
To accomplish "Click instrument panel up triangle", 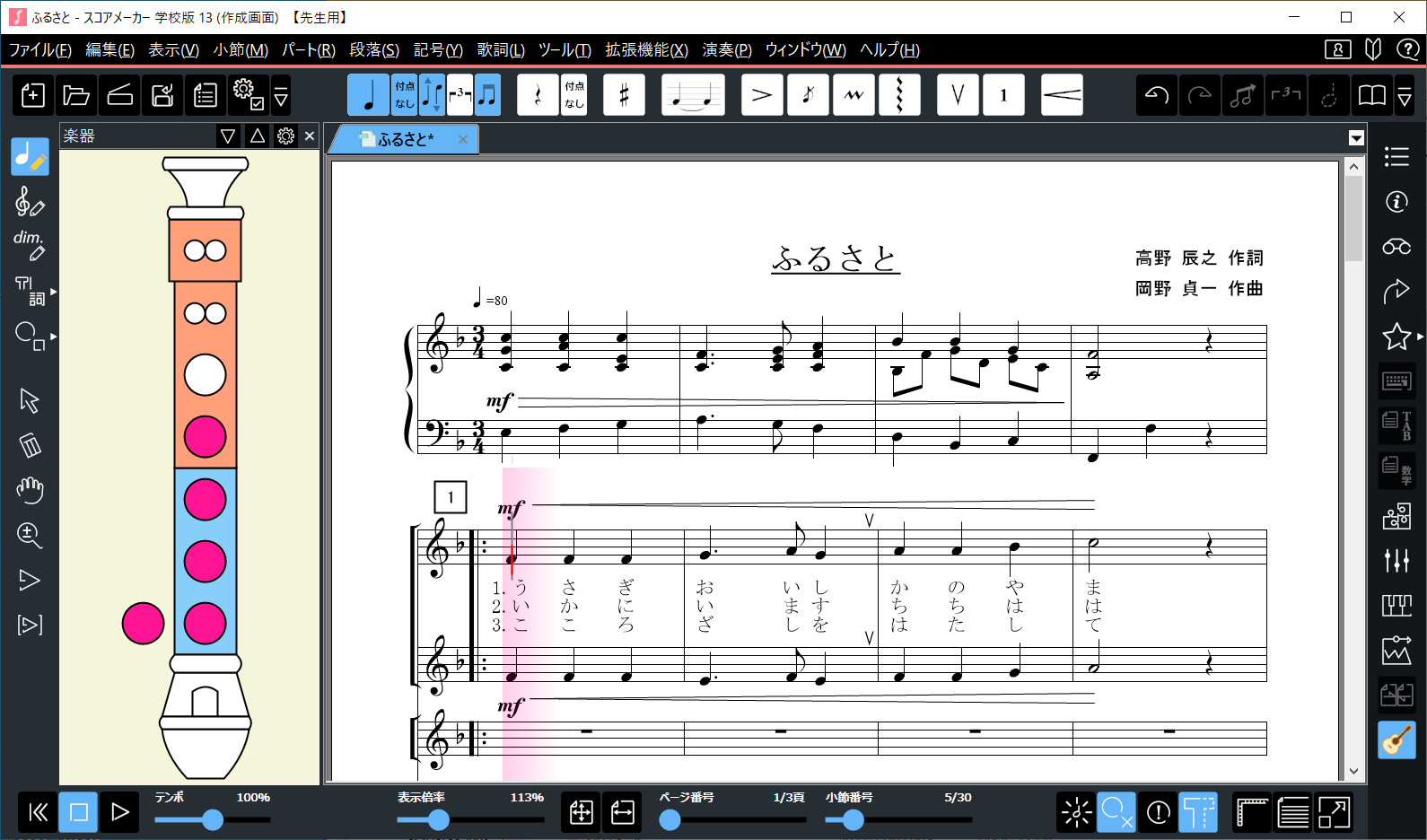I will [x=258, y=136].
